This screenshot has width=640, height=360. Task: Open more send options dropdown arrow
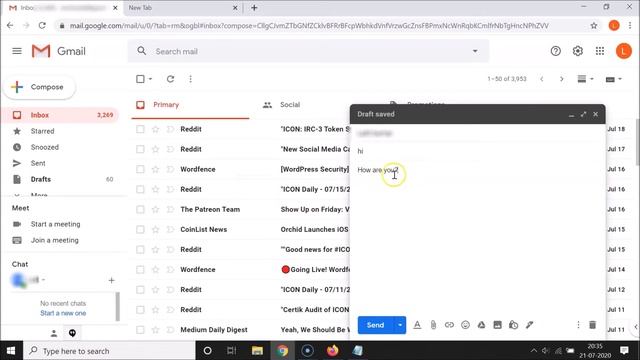(x=400, y=325)
